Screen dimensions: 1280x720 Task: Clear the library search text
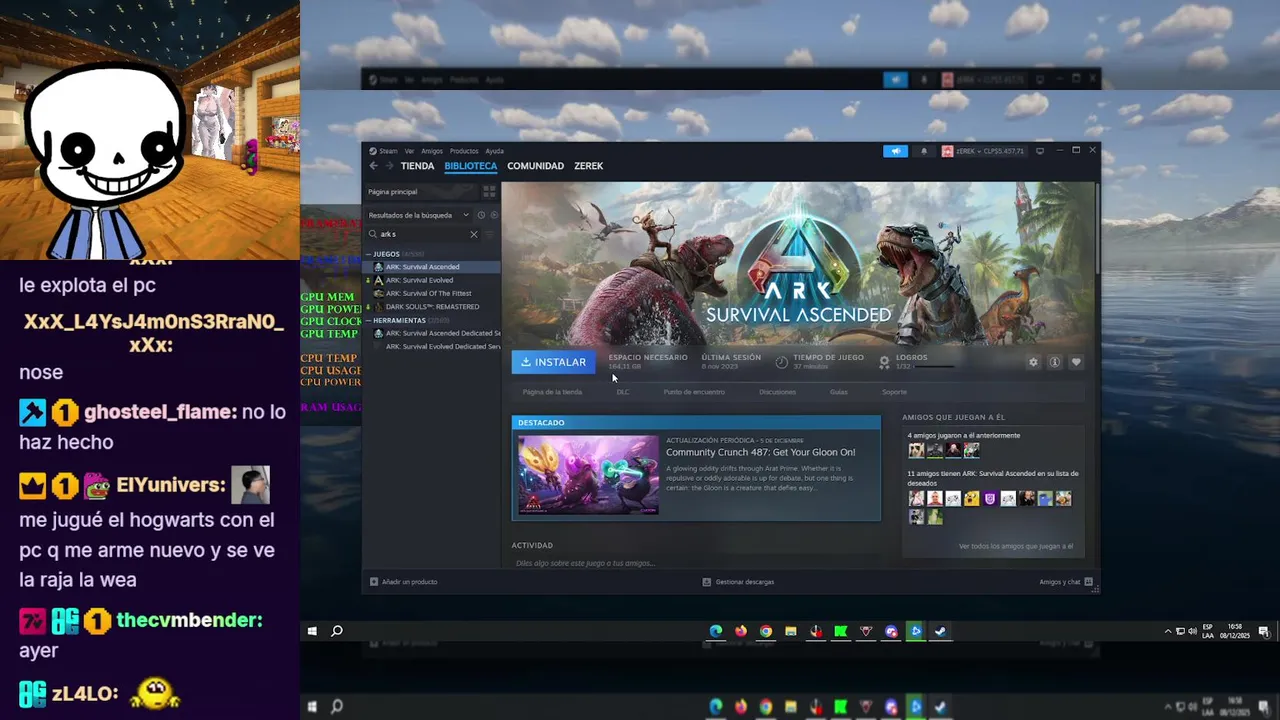(x=474, y=234)
